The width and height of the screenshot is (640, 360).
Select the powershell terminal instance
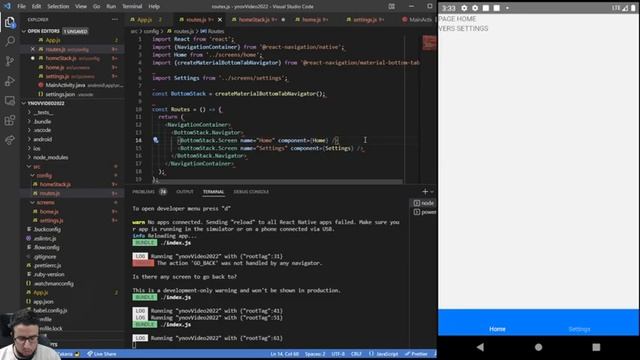tap(424, 212)
